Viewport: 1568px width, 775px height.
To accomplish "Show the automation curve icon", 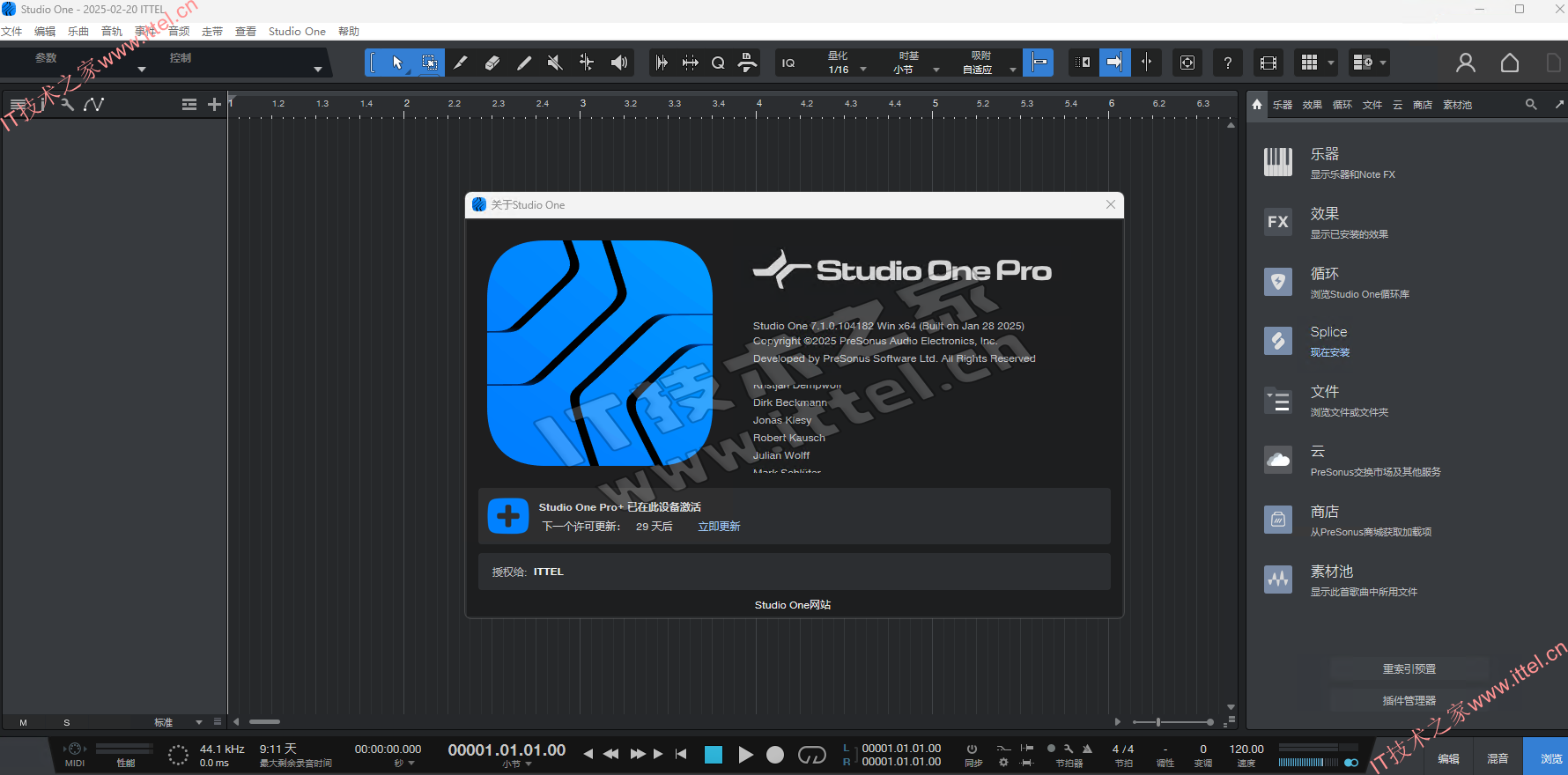I will tap(93, 104).
